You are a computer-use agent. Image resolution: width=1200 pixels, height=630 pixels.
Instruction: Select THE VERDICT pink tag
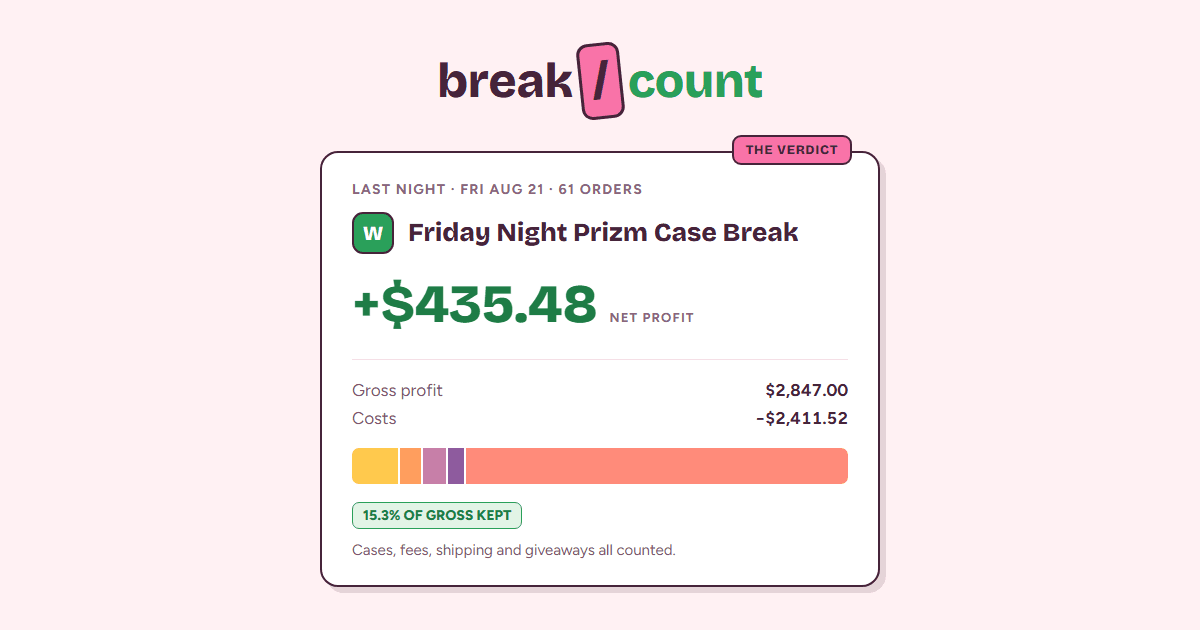[x=792, y=150]
